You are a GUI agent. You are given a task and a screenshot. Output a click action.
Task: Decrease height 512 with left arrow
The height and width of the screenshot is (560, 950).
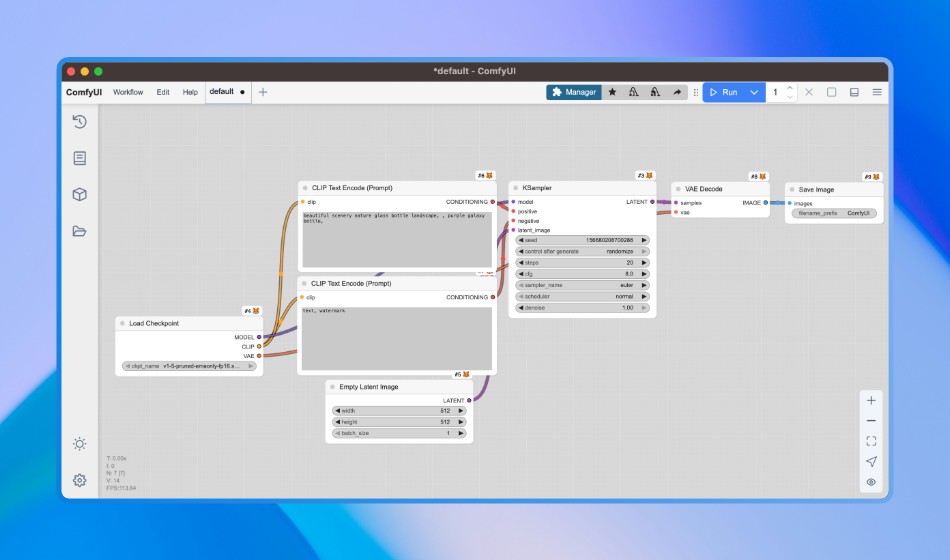[337, 422]
